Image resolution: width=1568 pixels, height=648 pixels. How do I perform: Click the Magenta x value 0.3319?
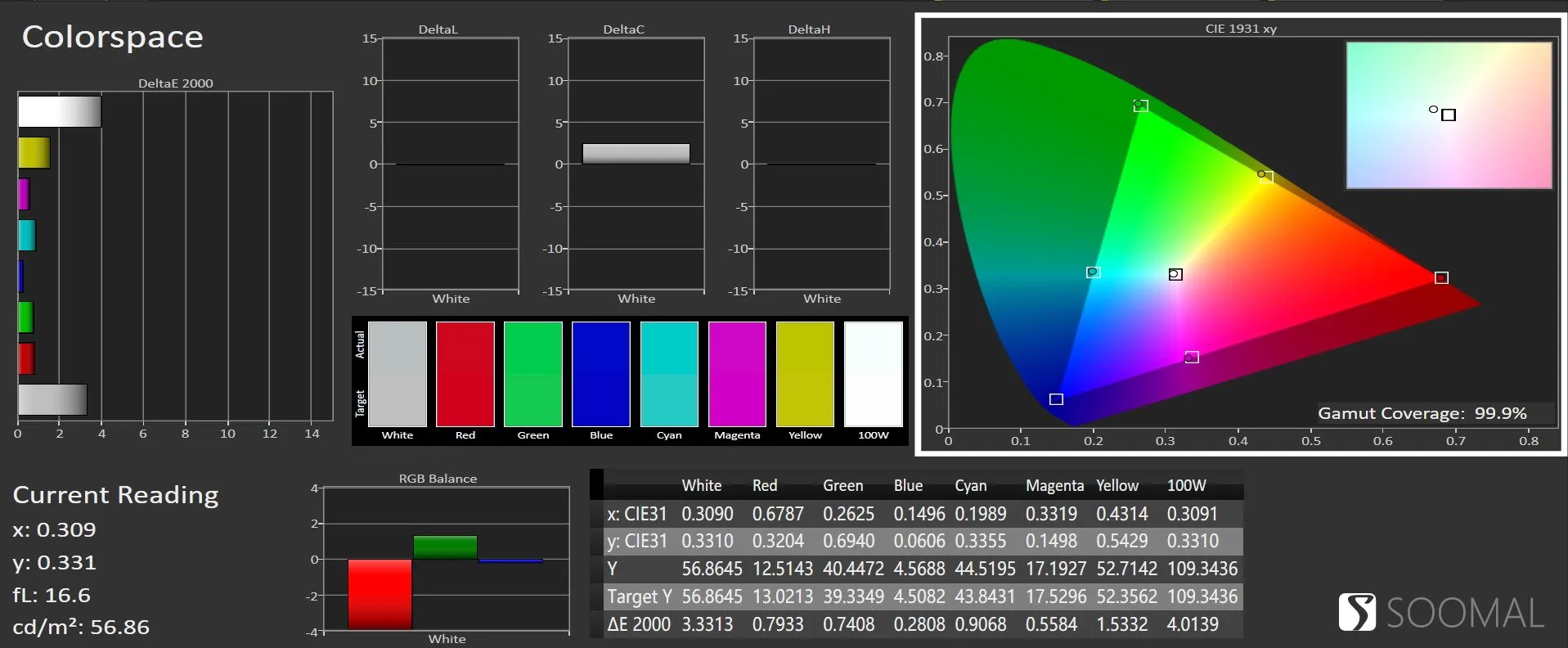[x=1051, y=514]
